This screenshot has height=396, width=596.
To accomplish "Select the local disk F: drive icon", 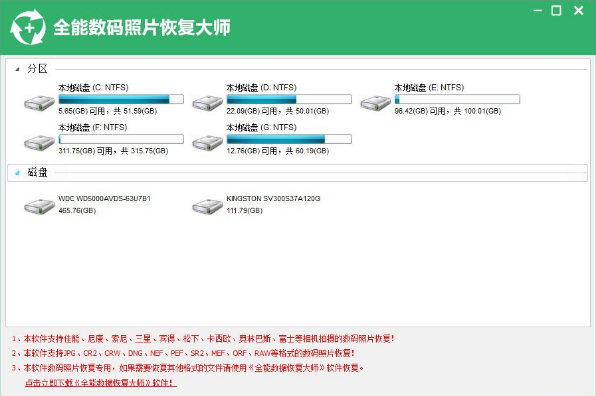I will pyautogui.click(x=39, y=143).
